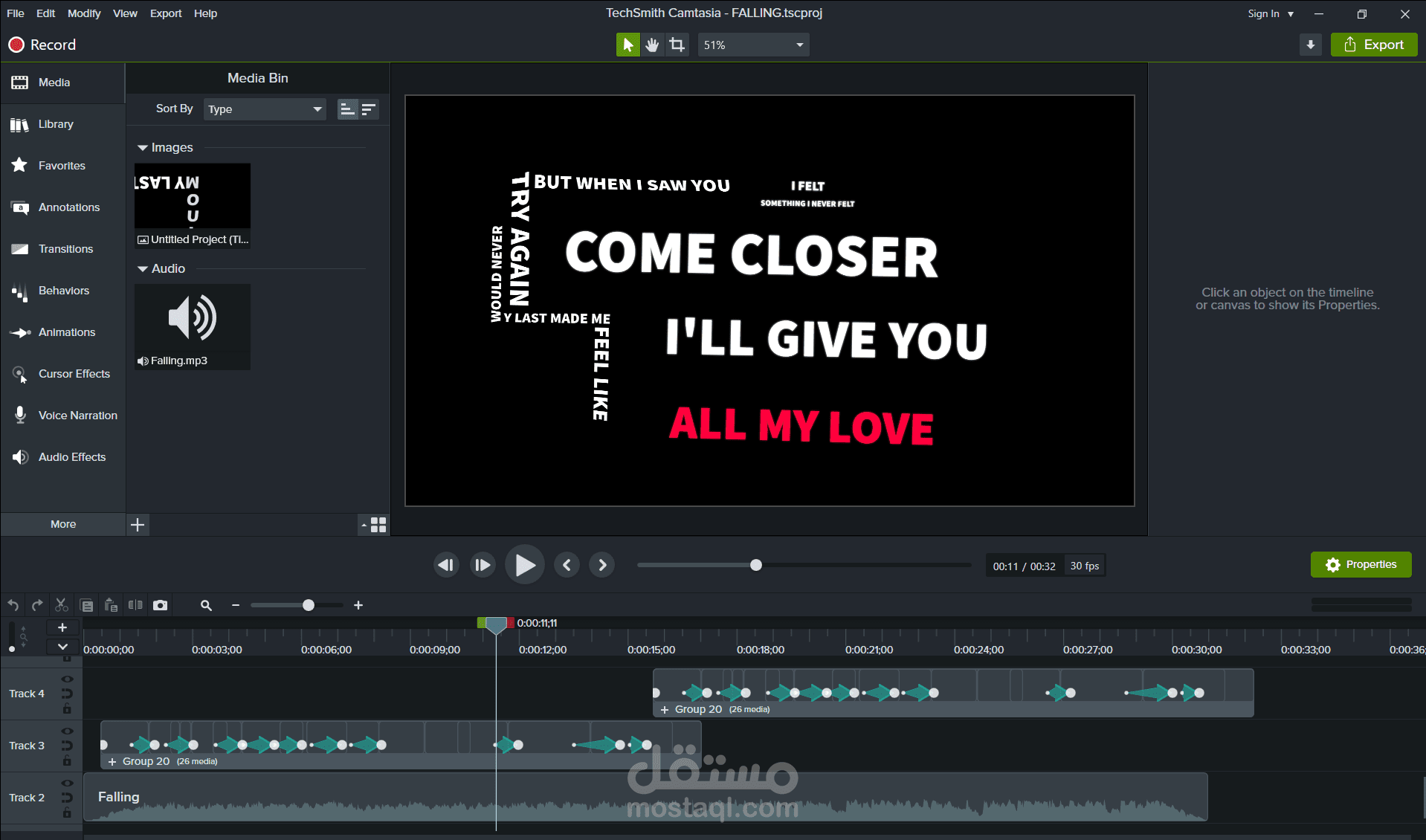The height and width of the screenshot is (840, 1426).
Task: Zoom out the timeline with minus
Action: (x=236, y=605)
